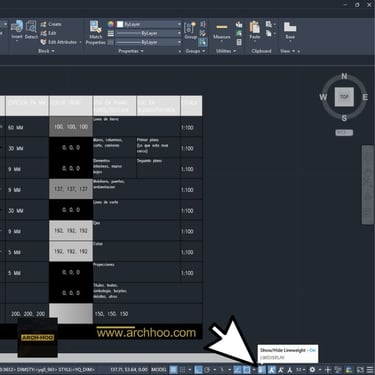Image resolution: width=375 pixels, height=375 pixels.
Task: Click the object color wheel icon
Action: tap(111, 24)
